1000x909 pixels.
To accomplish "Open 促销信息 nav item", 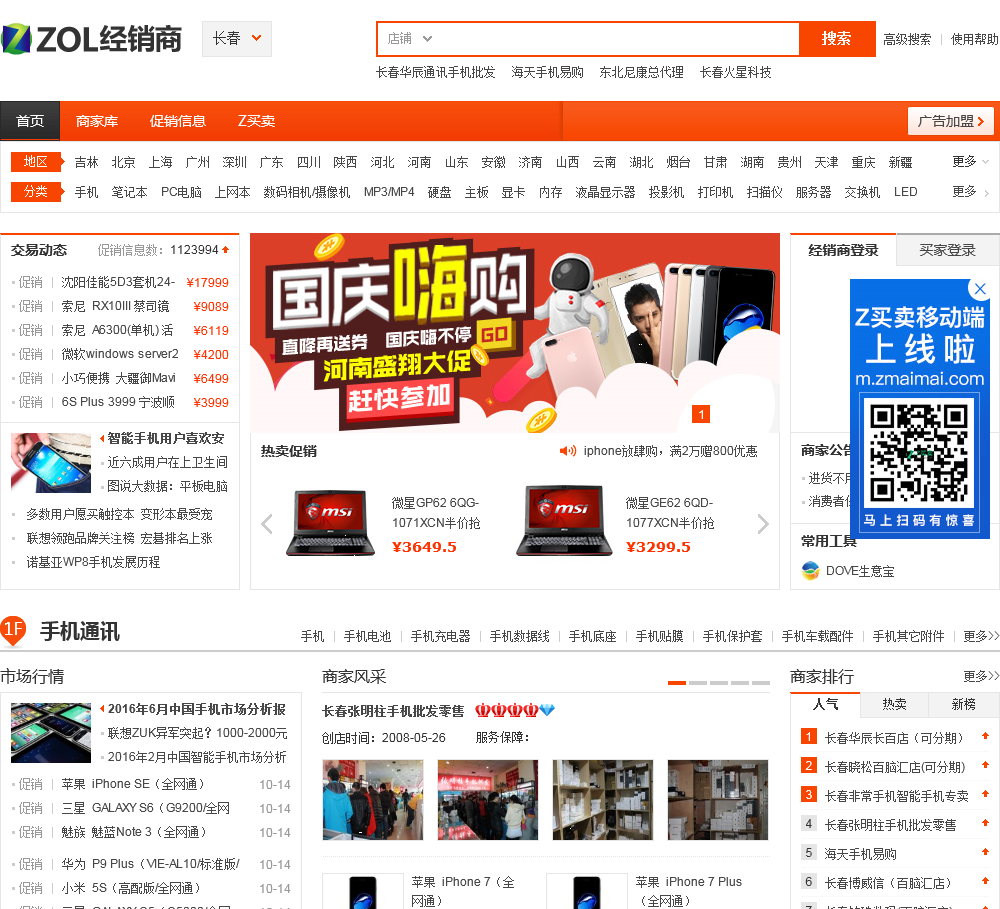I will point(178,121).
